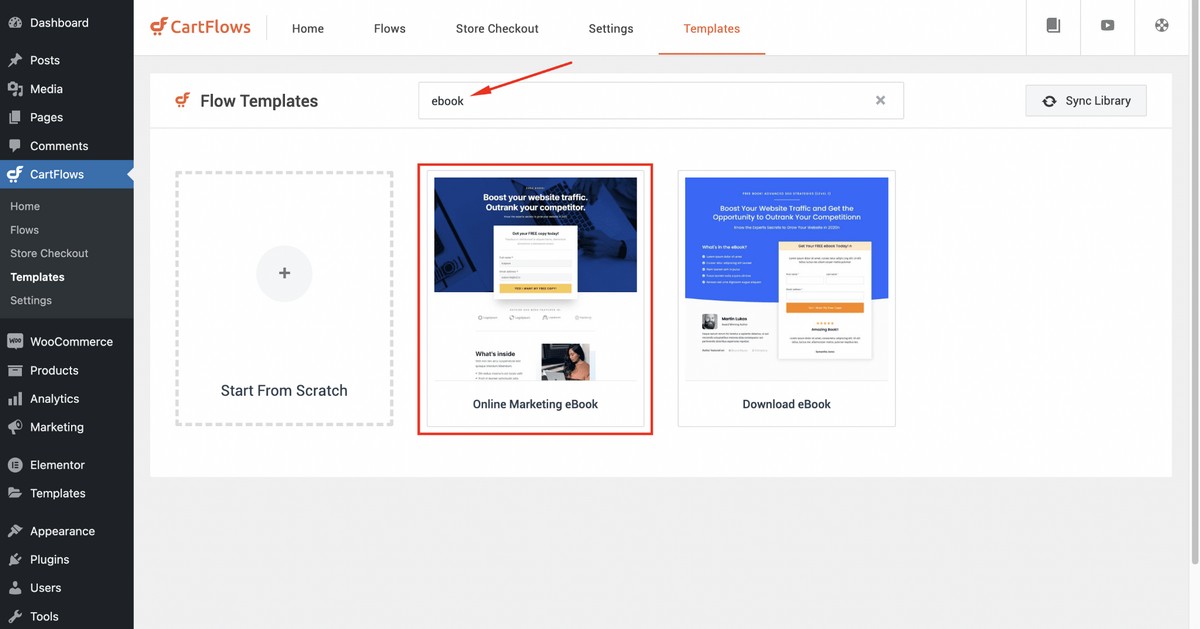
Task: Click the plus icon to start from scratch
Action: (284, 273)
